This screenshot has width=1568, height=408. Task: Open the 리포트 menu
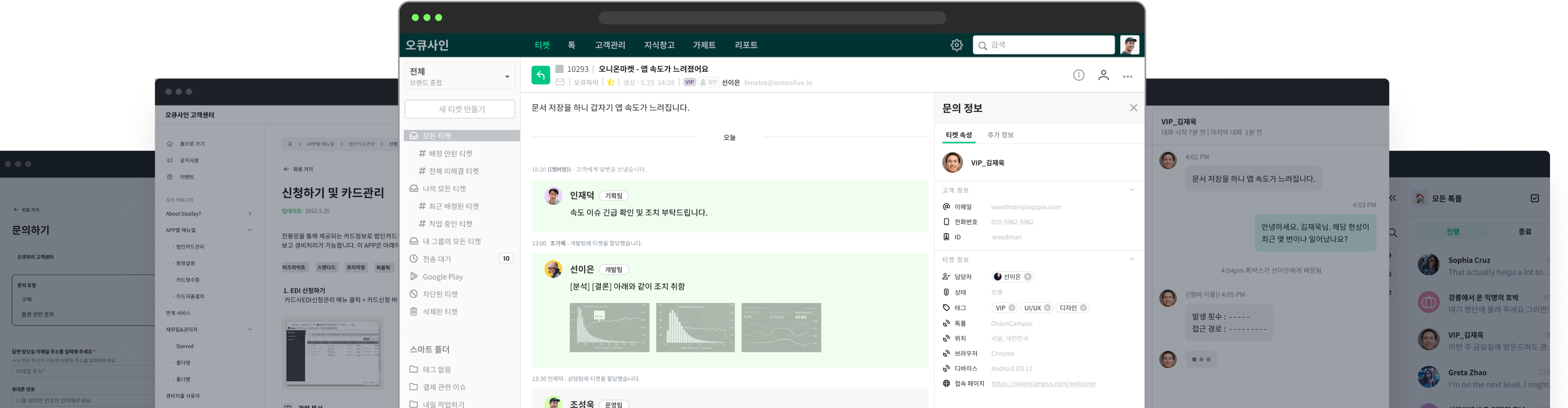coord(745,45)
